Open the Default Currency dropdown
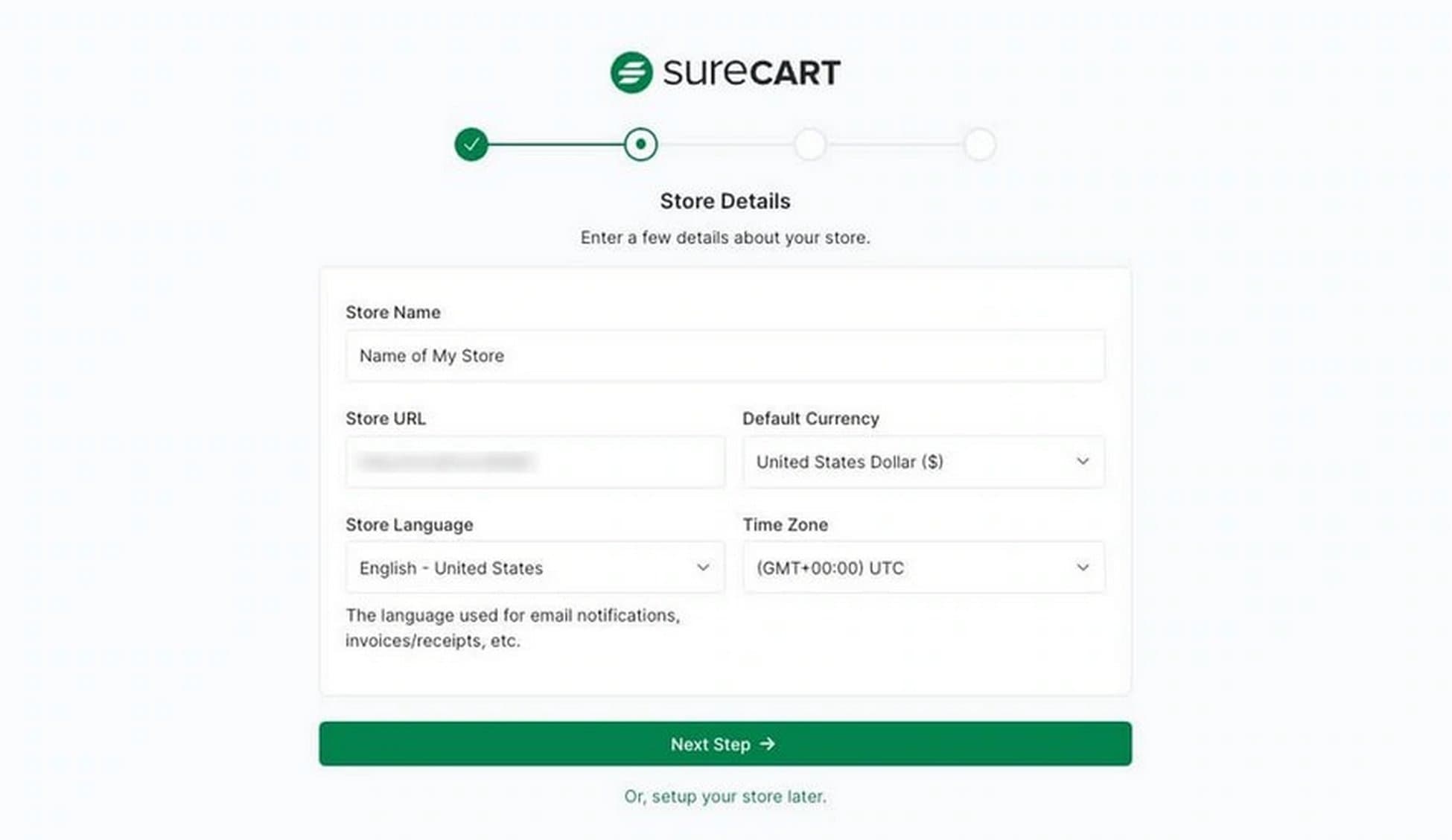This screenshot has width=1452, height=840. (923, 462)
